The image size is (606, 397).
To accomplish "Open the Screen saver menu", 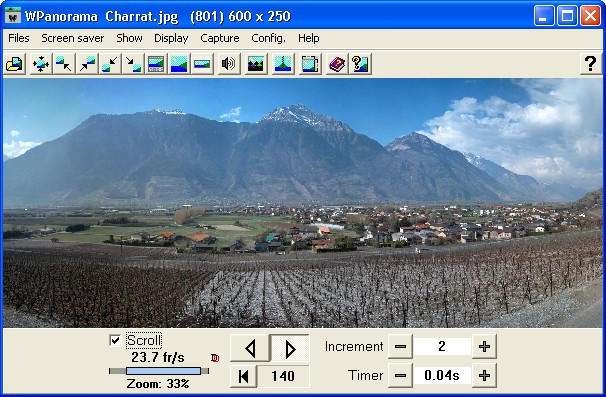I will [73, 38].
